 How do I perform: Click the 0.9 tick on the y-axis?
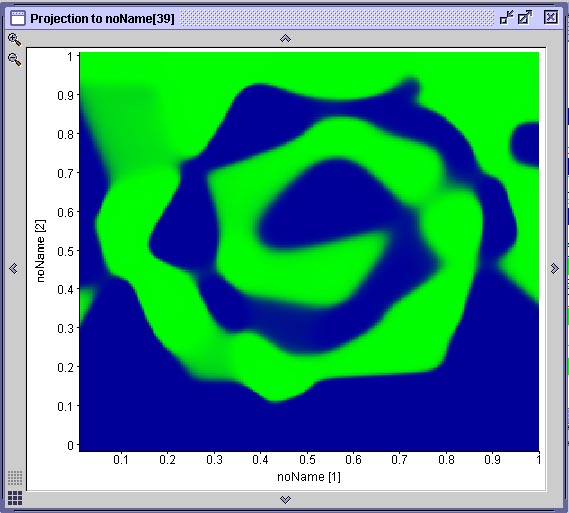(66, 95)
